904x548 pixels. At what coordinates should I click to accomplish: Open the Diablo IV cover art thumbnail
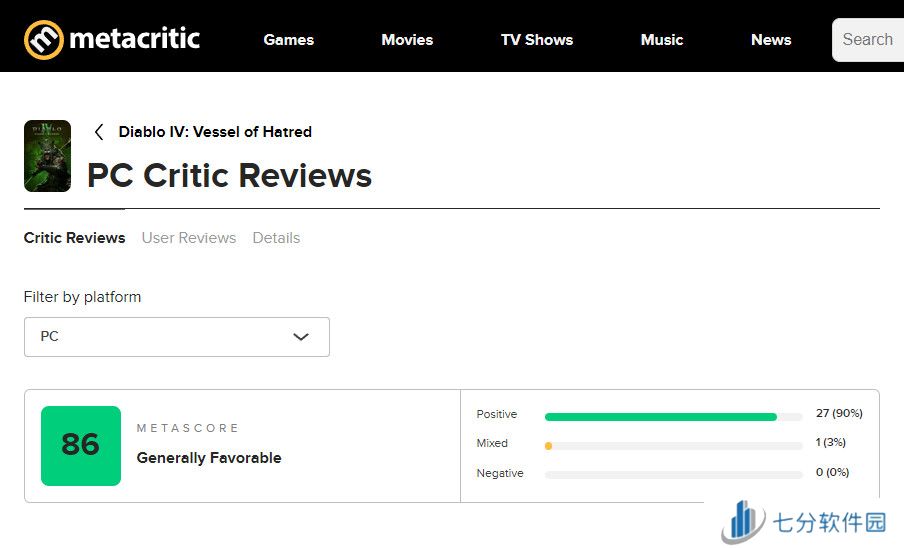[47, 156]
